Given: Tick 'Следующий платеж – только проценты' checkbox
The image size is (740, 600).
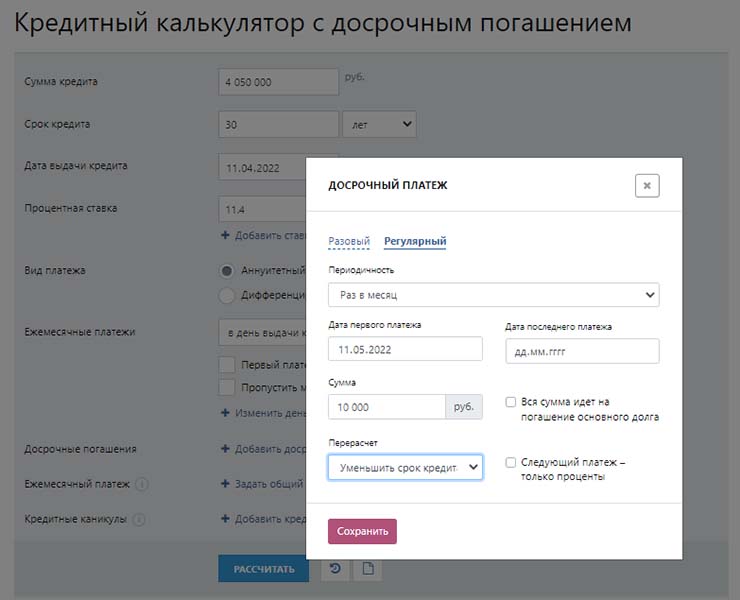Looking at the screenshot, I should click(511, 463).
